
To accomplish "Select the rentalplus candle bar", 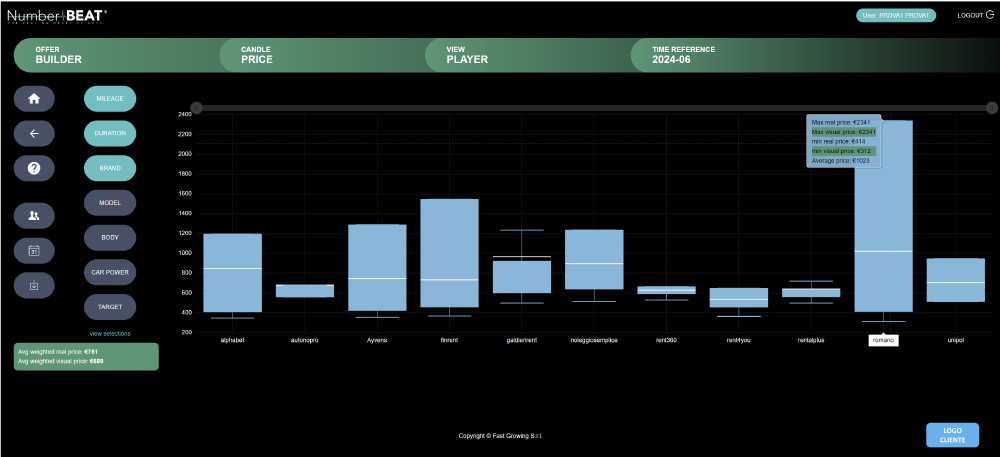I will coord(811,293).
